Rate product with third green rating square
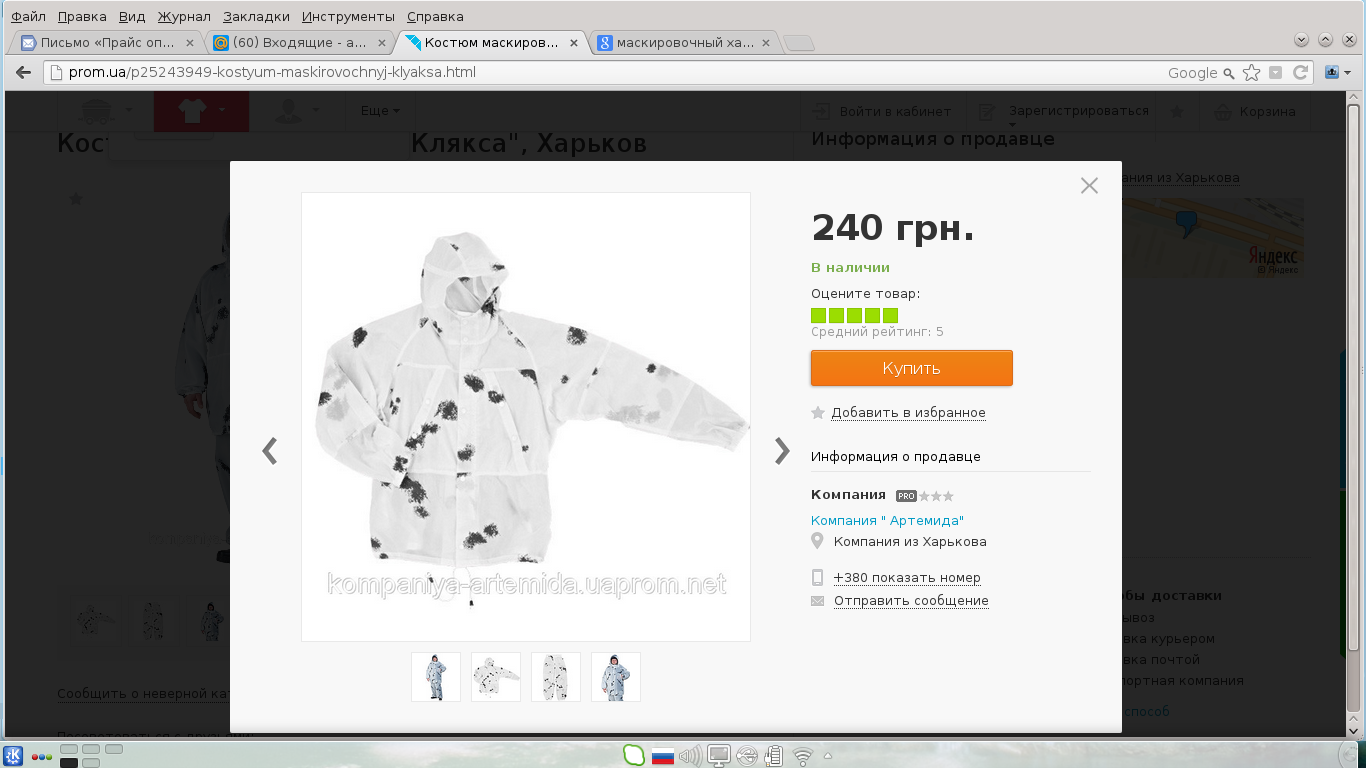The width and height of the screenshot is (1366, 768). click(854, 315)
